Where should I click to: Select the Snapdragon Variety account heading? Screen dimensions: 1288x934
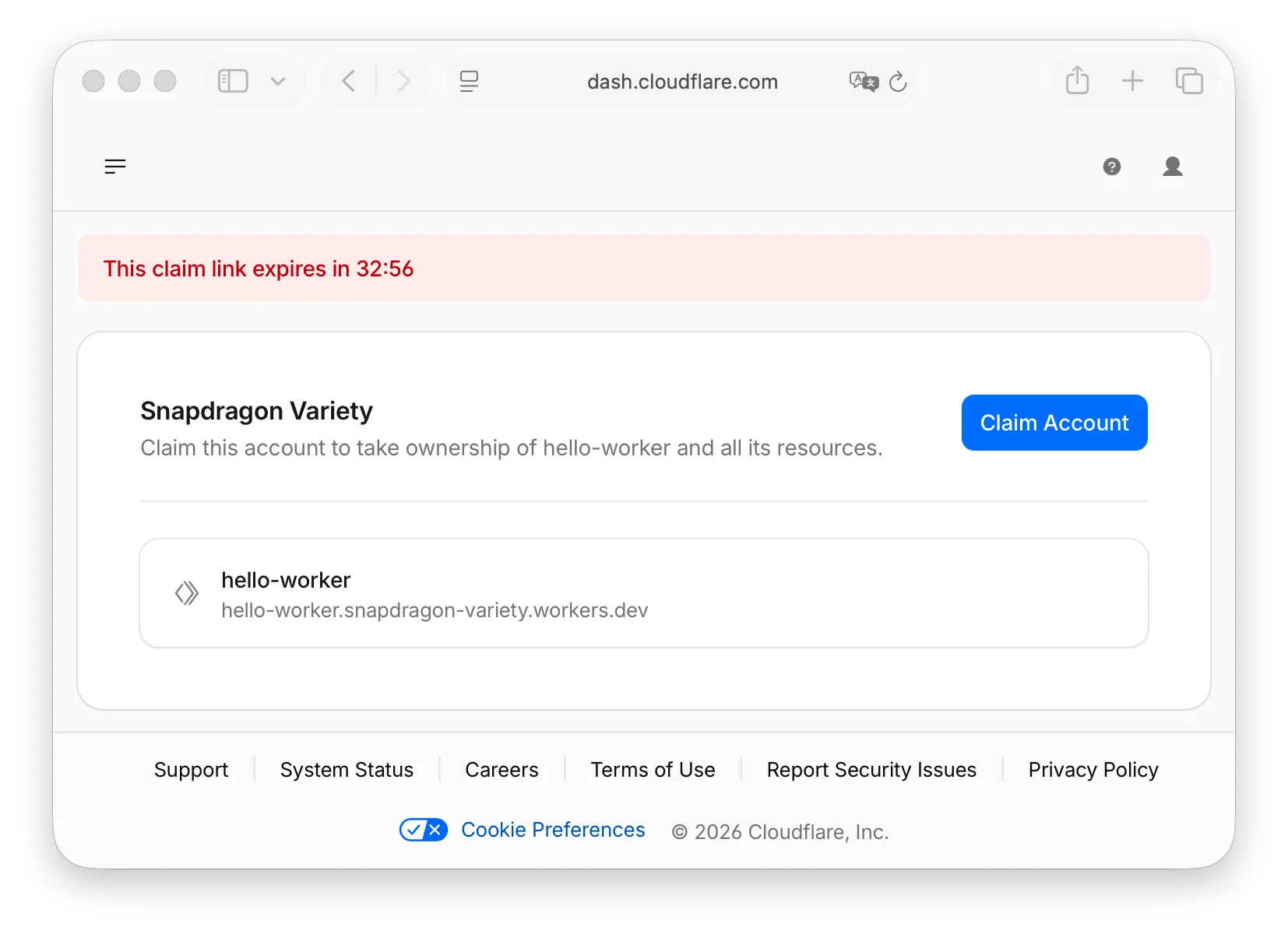pos(256,410)
